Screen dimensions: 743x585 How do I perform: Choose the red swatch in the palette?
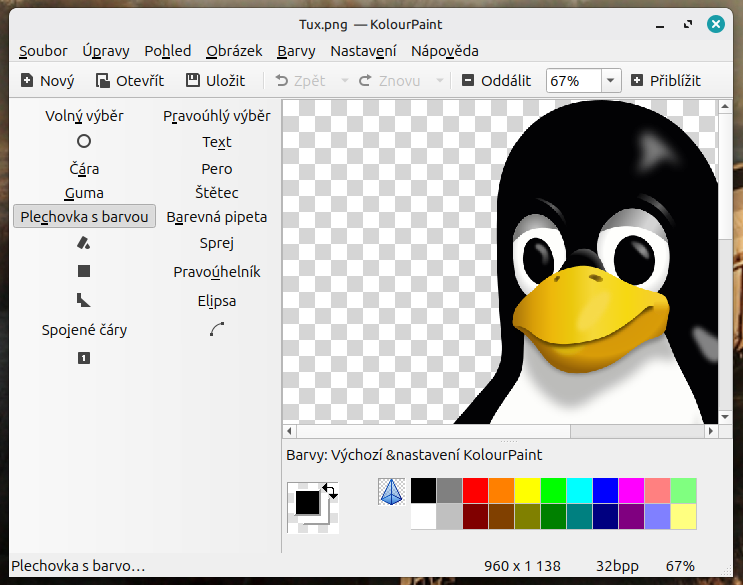(475, 490)
